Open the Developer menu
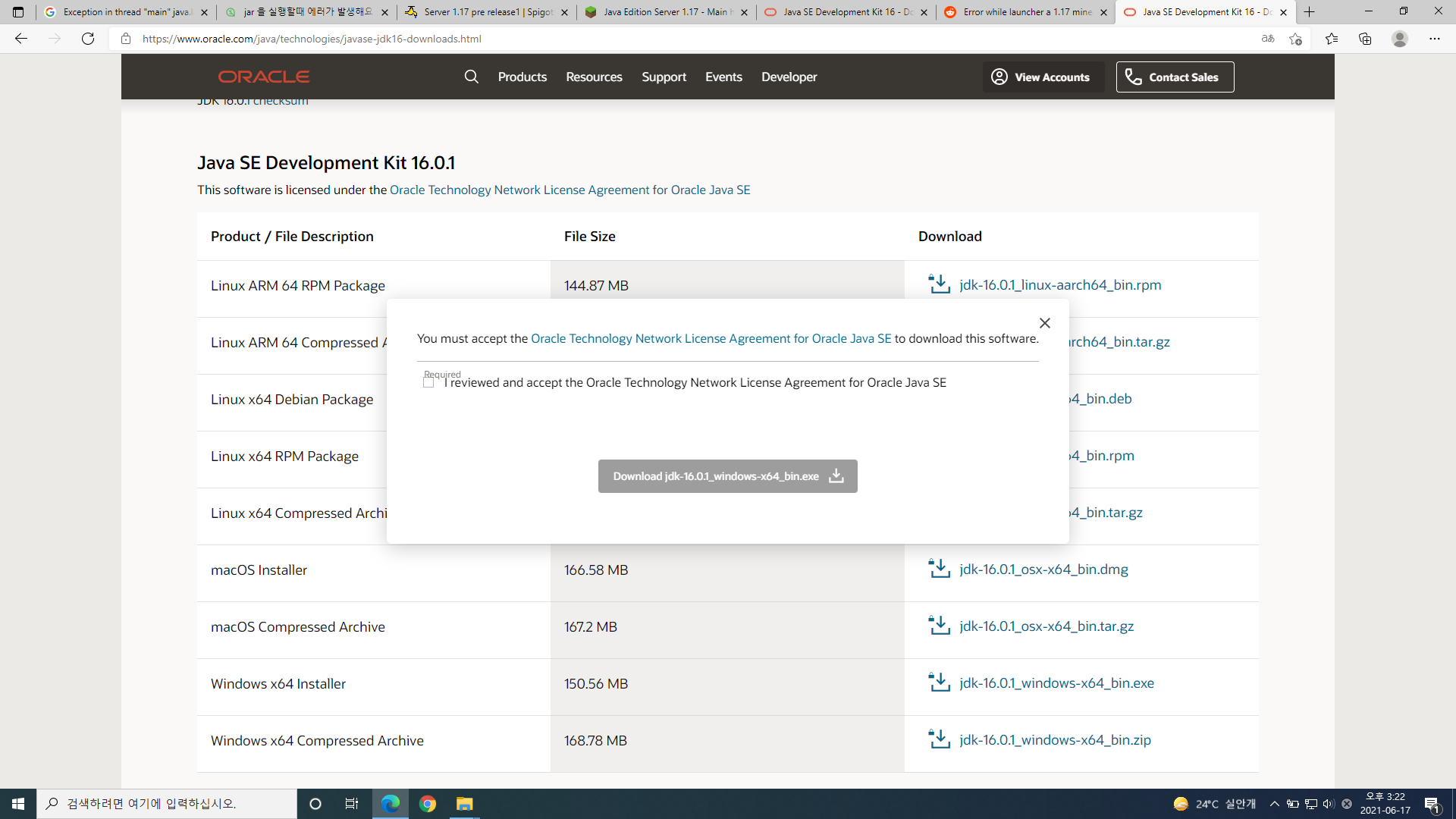The image size is (1456, 819). pyautogui.click(x=789, y=77)
